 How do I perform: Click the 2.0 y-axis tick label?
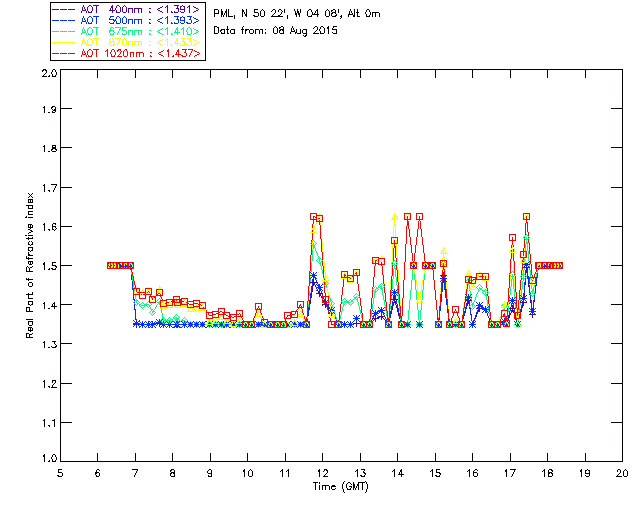[49, 74]
